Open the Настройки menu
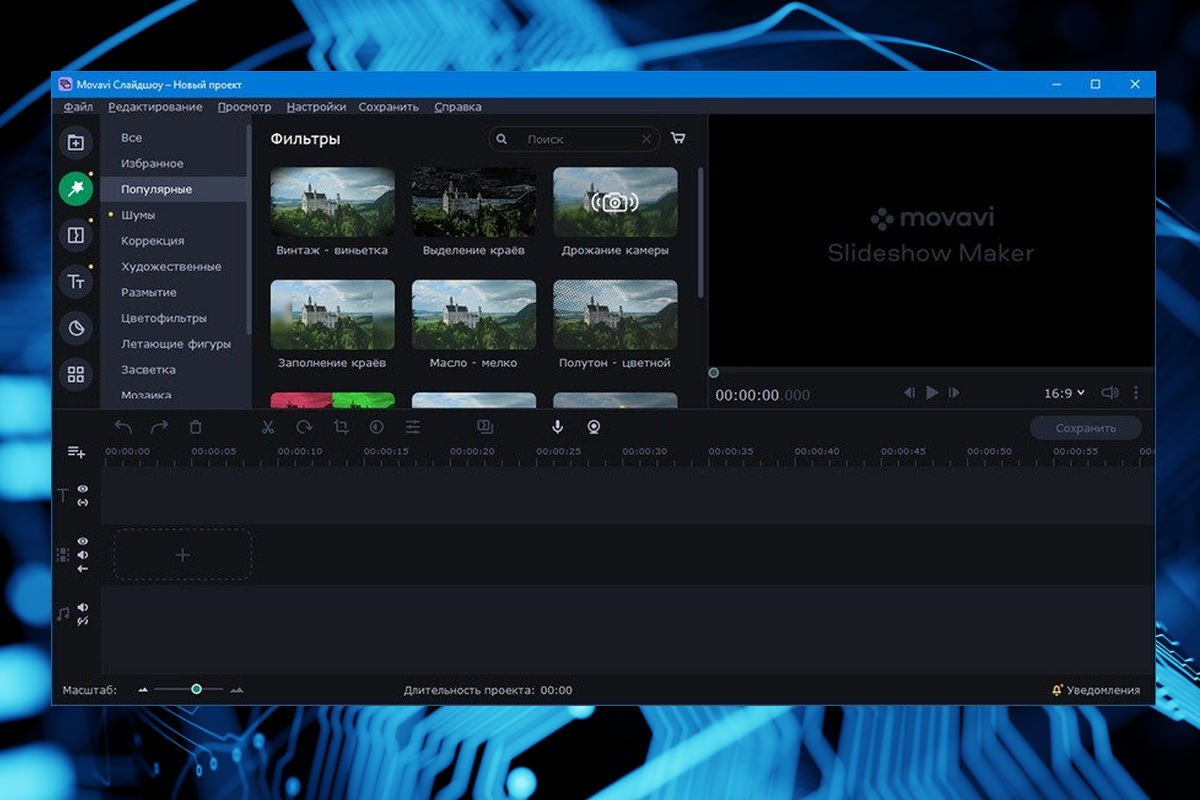Viewport: 1200px width, 800px height. [316, 107]
